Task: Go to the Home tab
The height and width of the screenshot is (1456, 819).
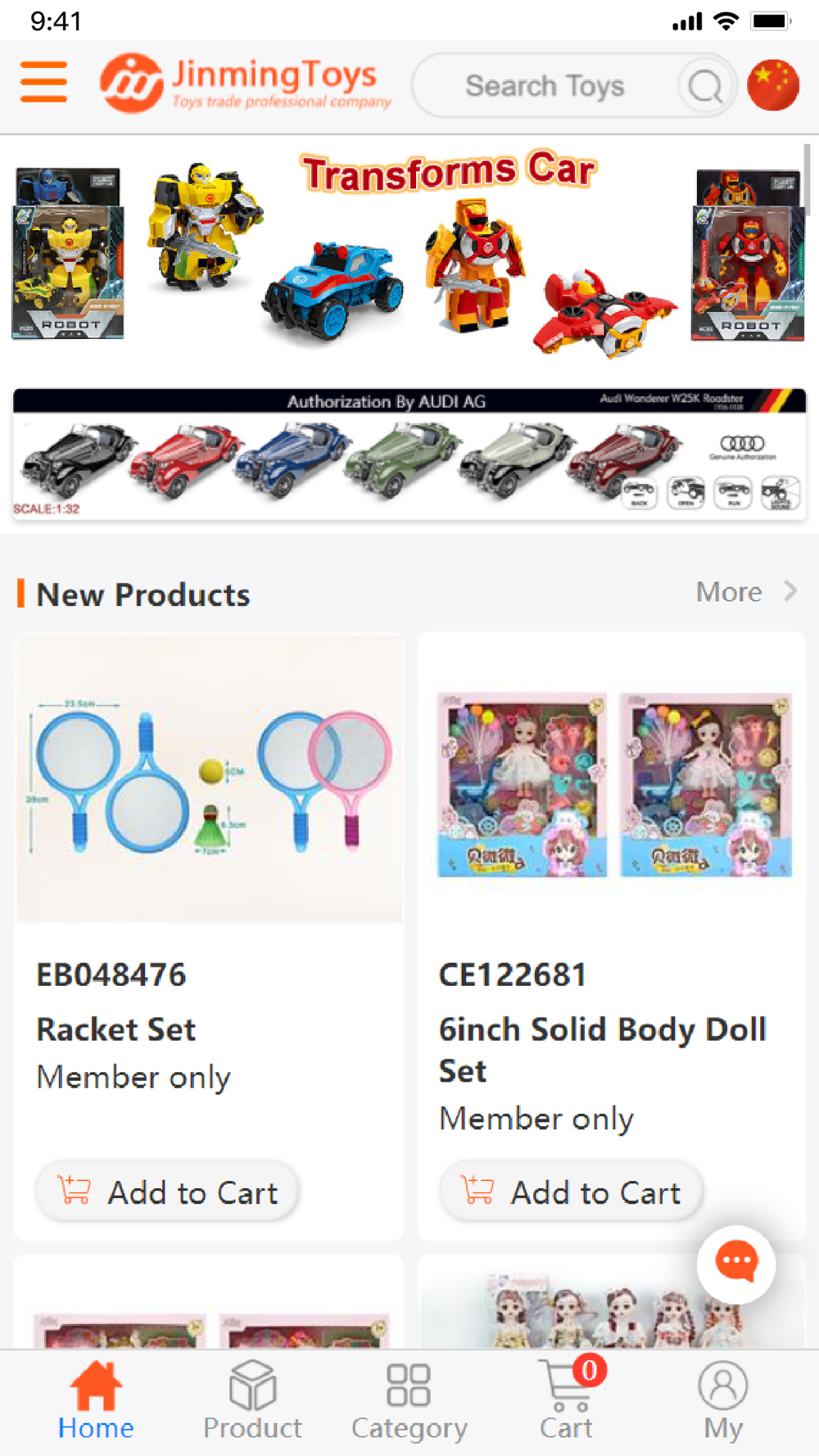Action: pyautogui.click(x=96, y=1401)
